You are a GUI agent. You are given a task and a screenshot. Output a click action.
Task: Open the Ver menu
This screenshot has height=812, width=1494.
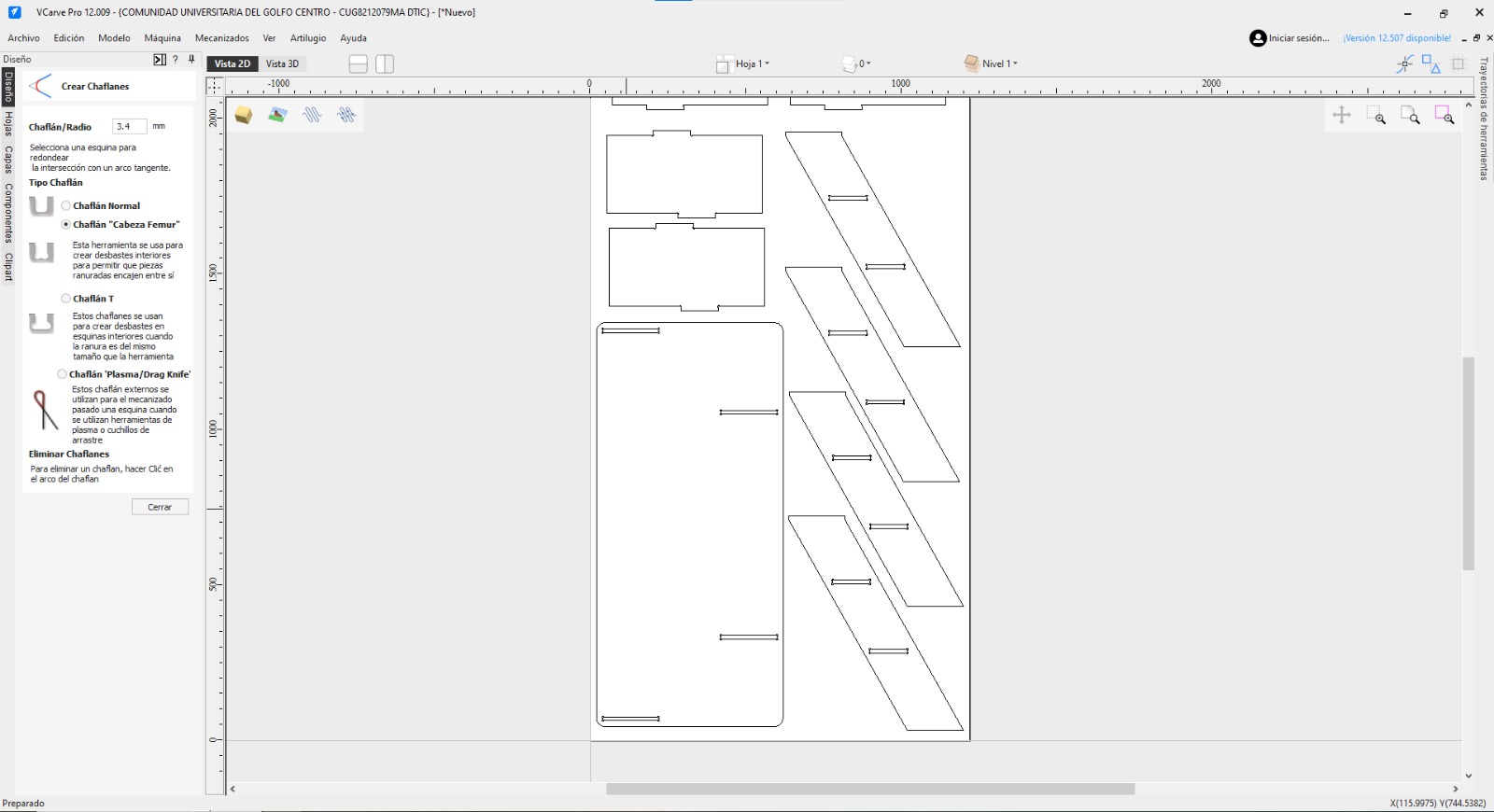click(269, 38)
